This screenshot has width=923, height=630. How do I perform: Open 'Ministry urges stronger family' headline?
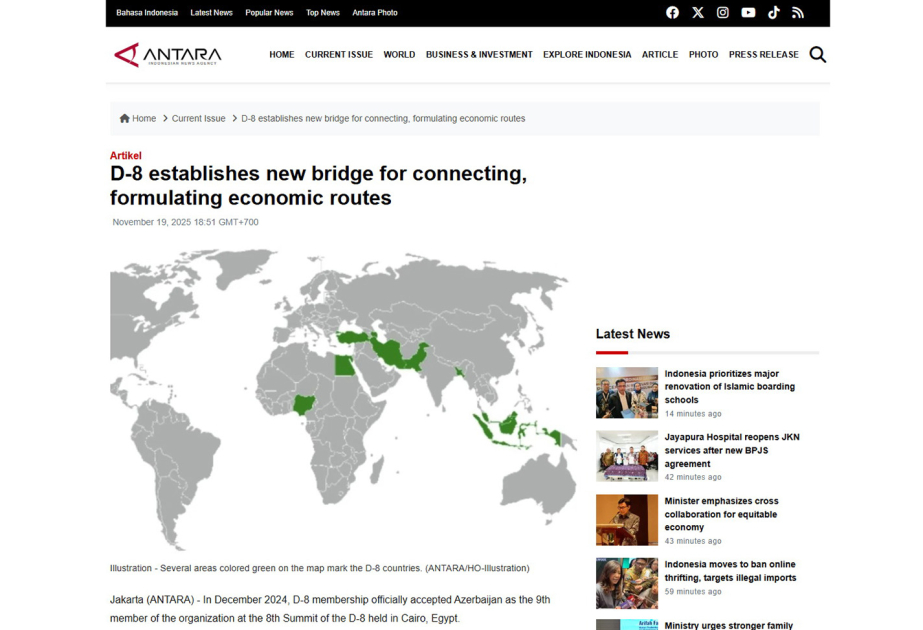[x=729, y=625]
